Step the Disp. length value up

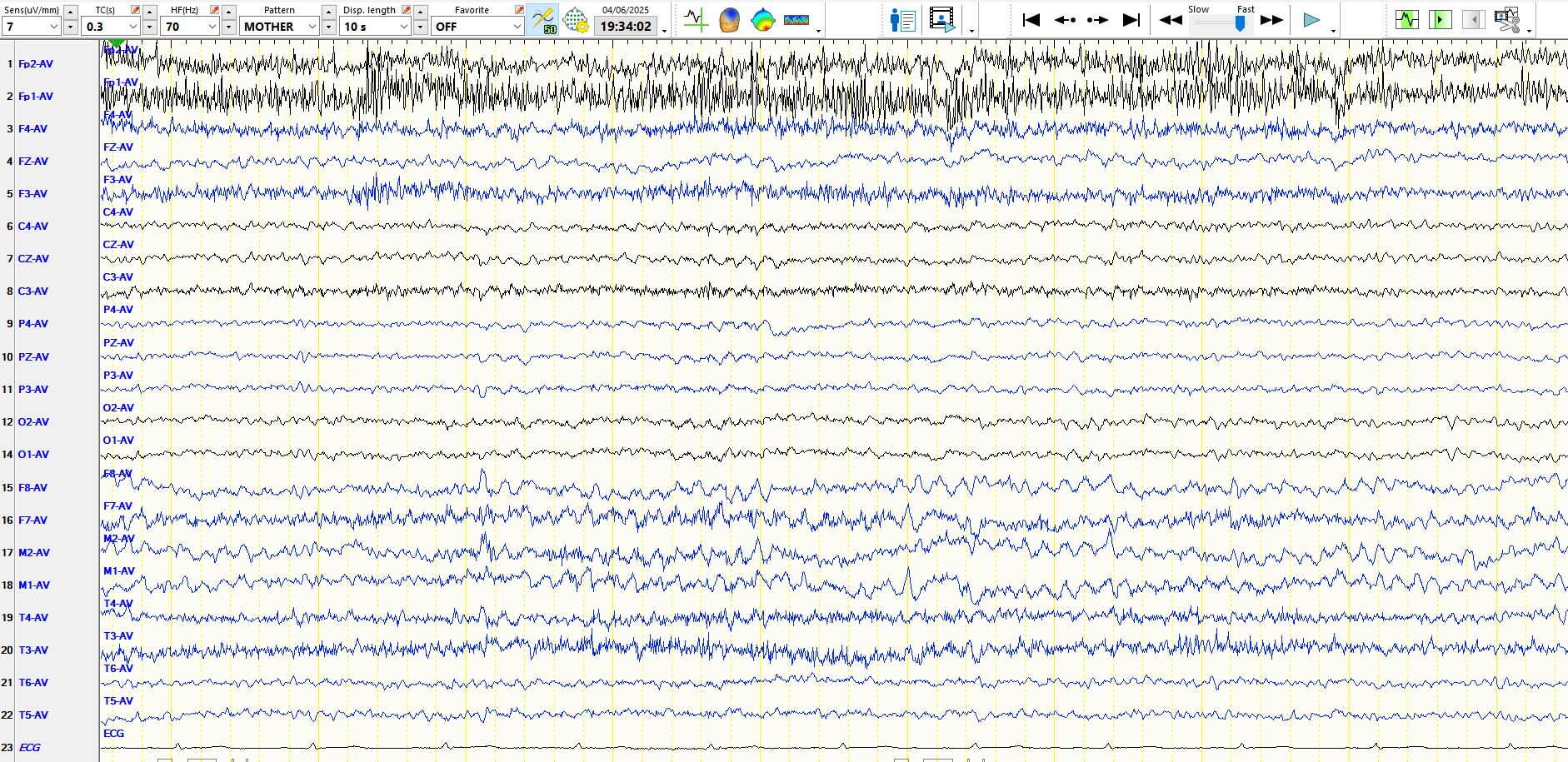(x=420, y=12)
